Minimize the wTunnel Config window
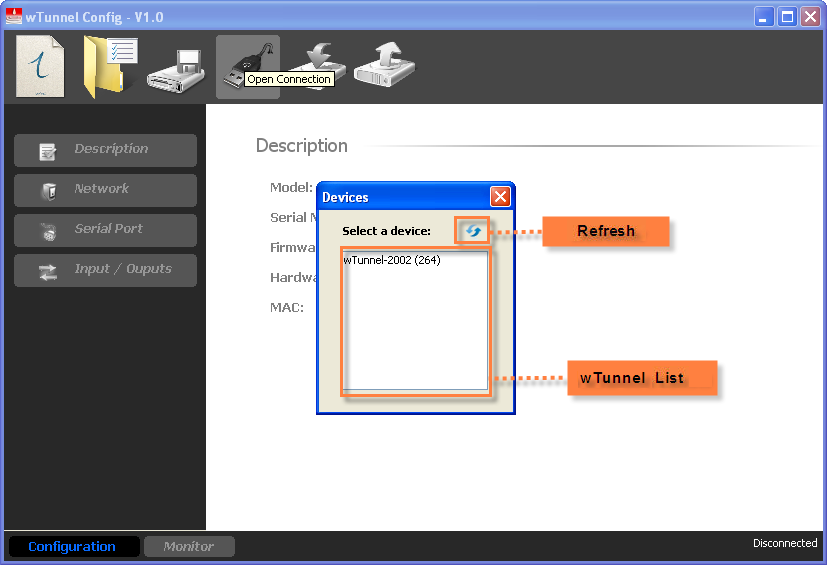This screenshot has height=565, width=827. coord(764,16)
